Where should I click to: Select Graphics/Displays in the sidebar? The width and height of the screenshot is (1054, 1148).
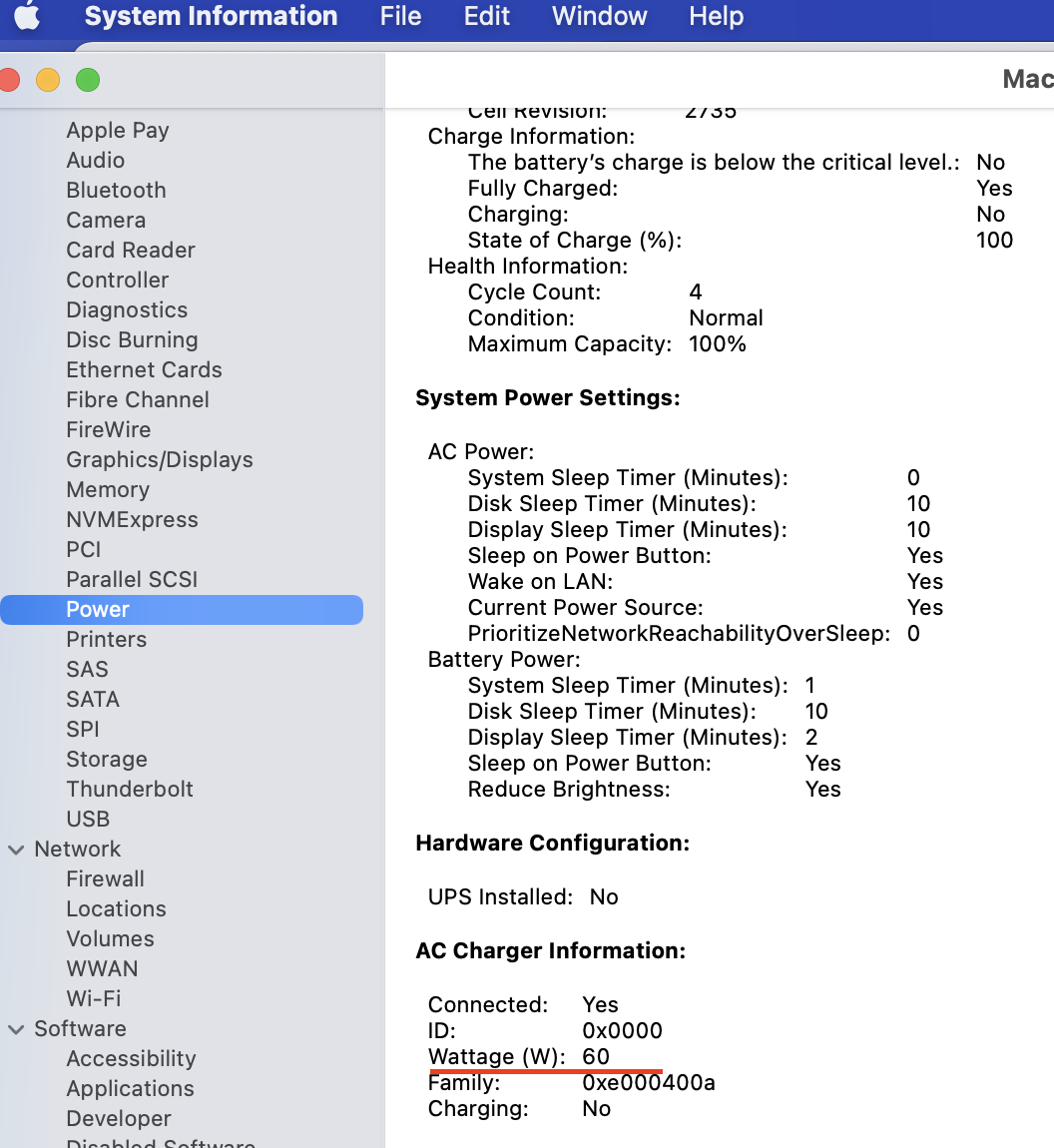tap(160, 460)
